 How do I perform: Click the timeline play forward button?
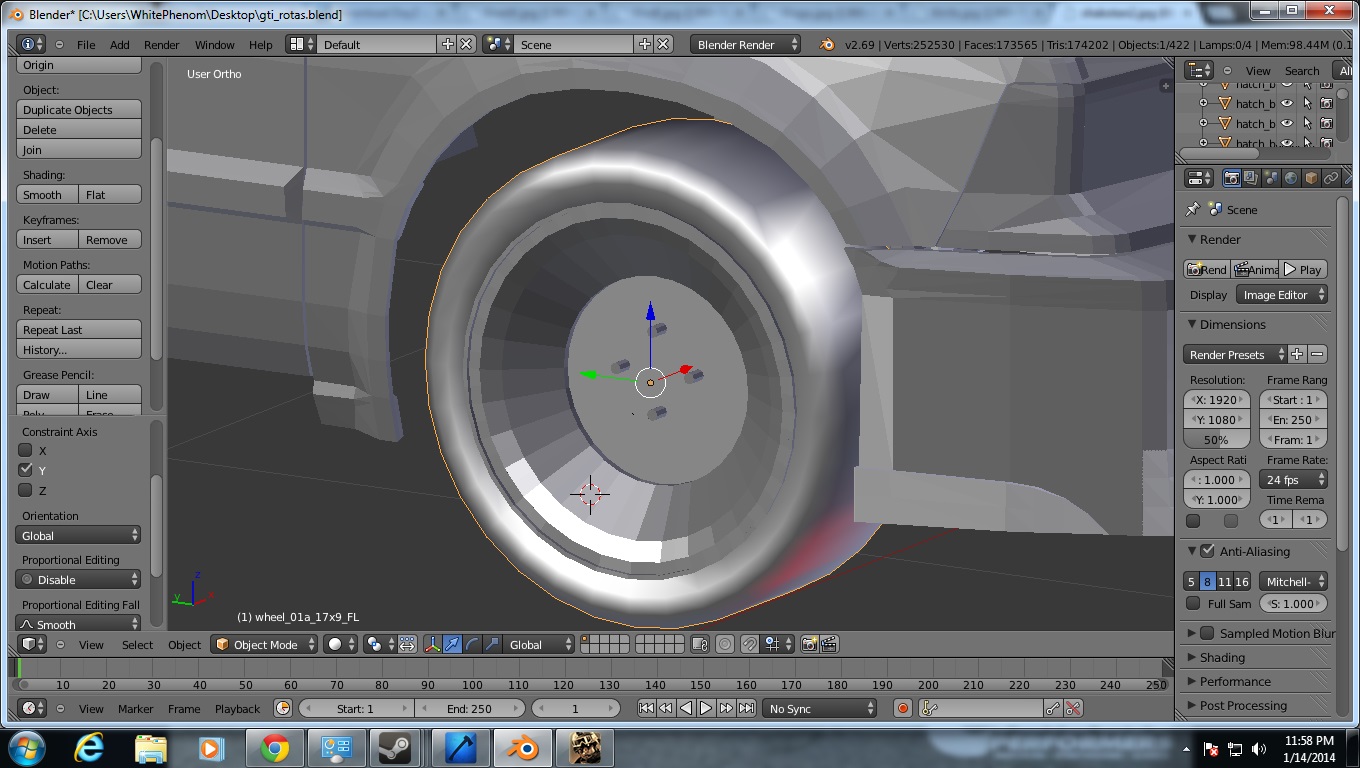point(705,708)
